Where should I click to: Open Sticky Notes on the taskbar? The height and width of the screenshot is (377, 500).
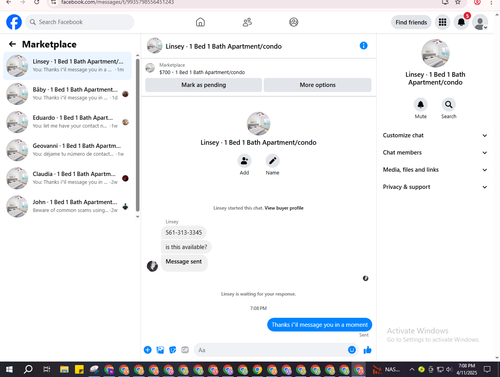tap(79, 369)
